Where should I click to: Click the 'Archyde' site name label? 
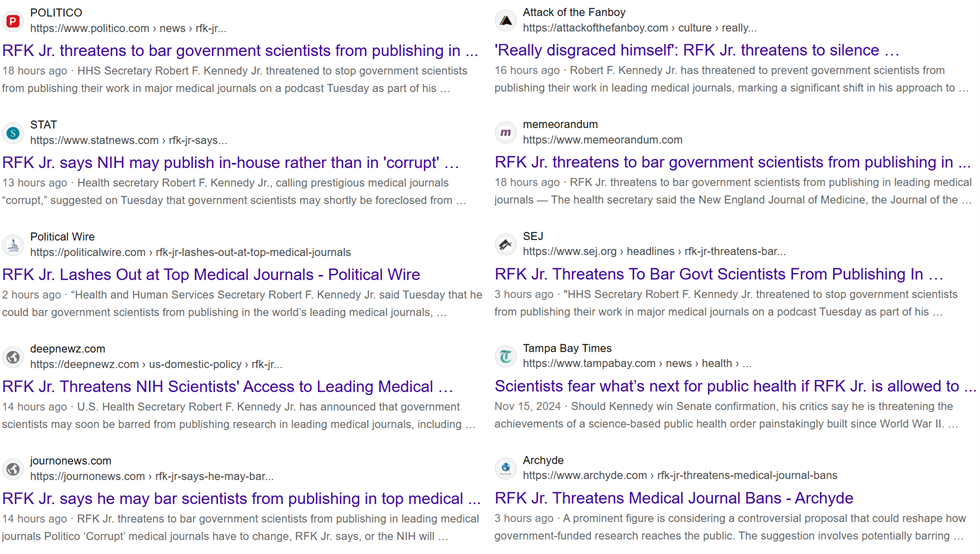pos(543,460)
